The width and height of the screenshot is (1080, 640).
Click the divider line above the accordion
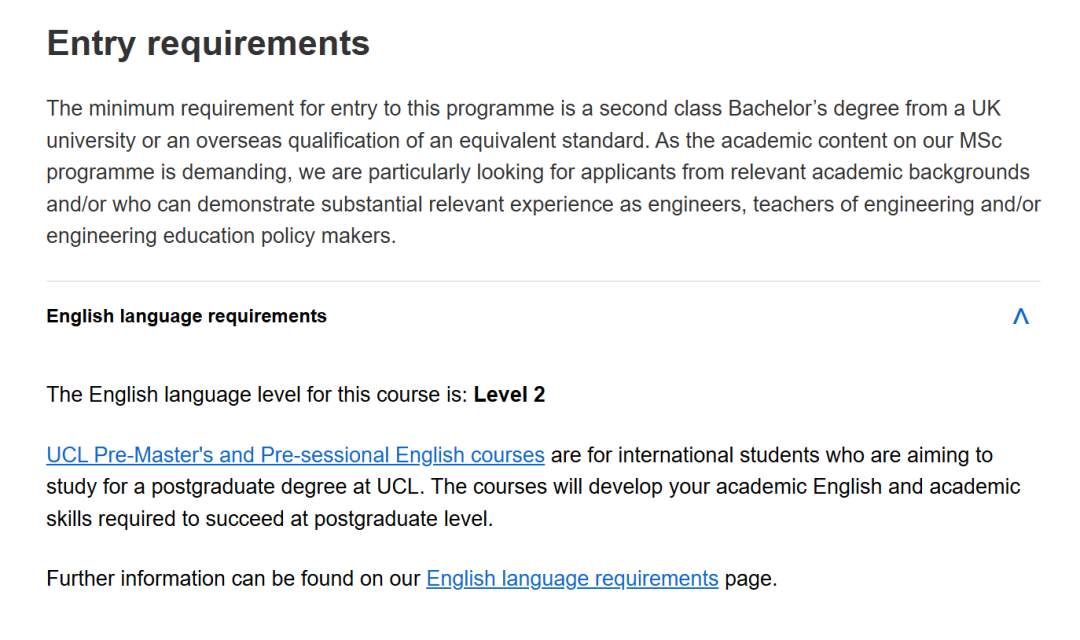543,281
